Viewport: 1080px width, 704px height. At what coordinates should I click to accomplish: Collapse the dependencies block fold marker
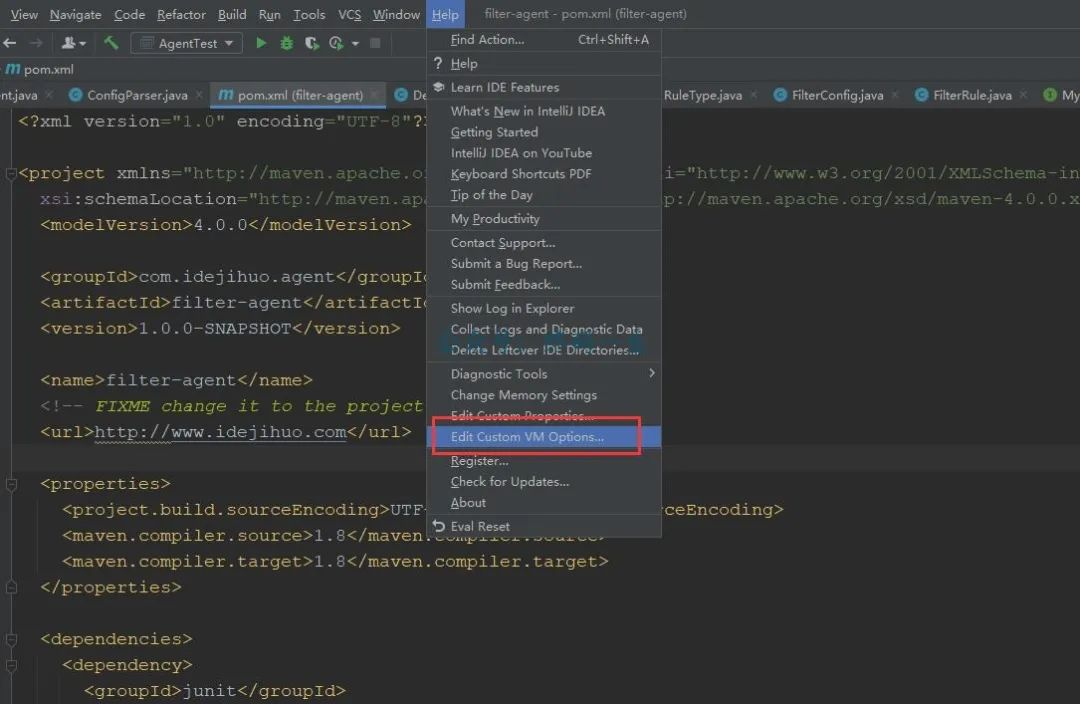(x=11, y=639)
